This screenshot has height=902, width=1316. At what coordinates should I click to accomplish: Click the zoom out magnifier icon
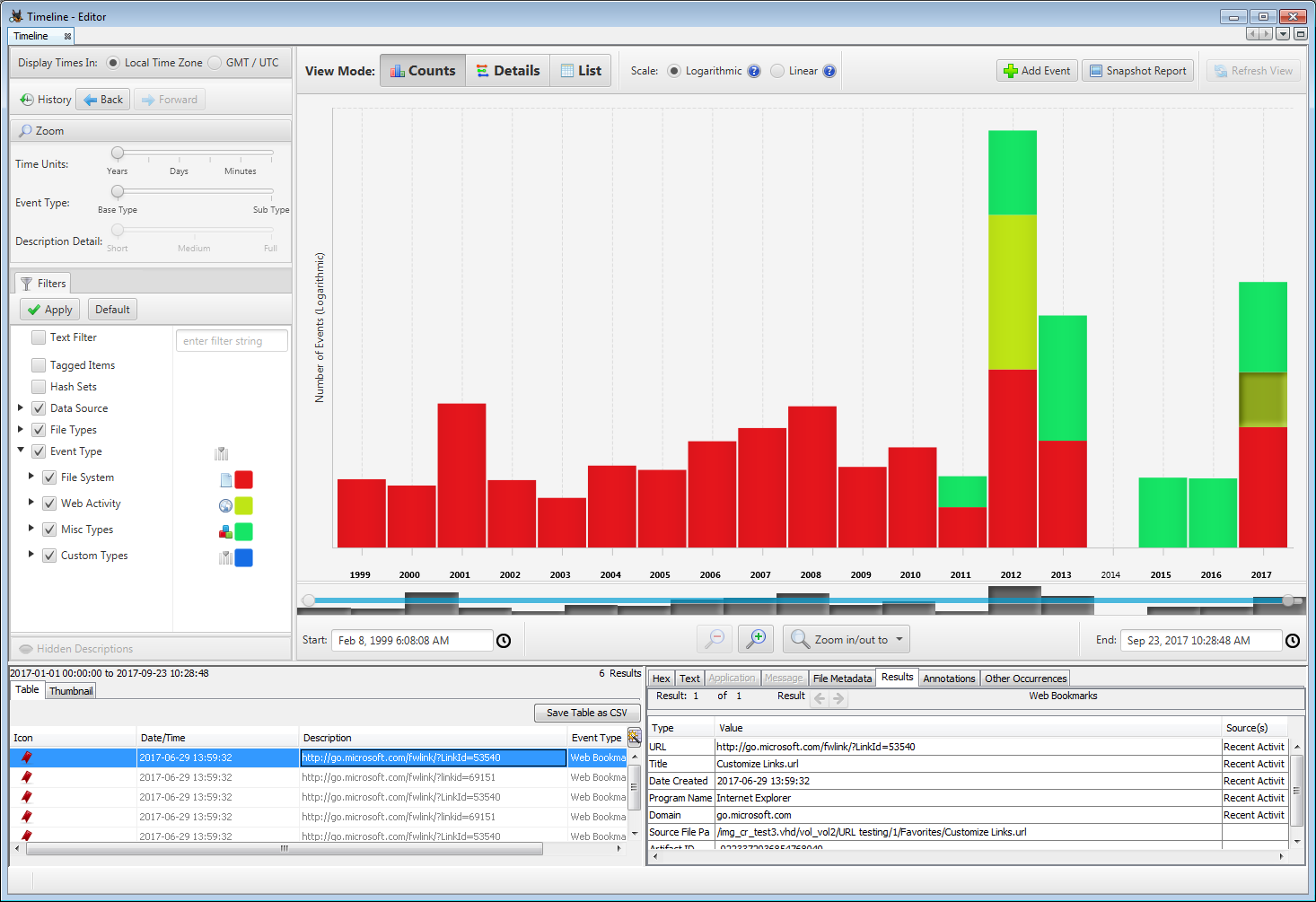715,639
